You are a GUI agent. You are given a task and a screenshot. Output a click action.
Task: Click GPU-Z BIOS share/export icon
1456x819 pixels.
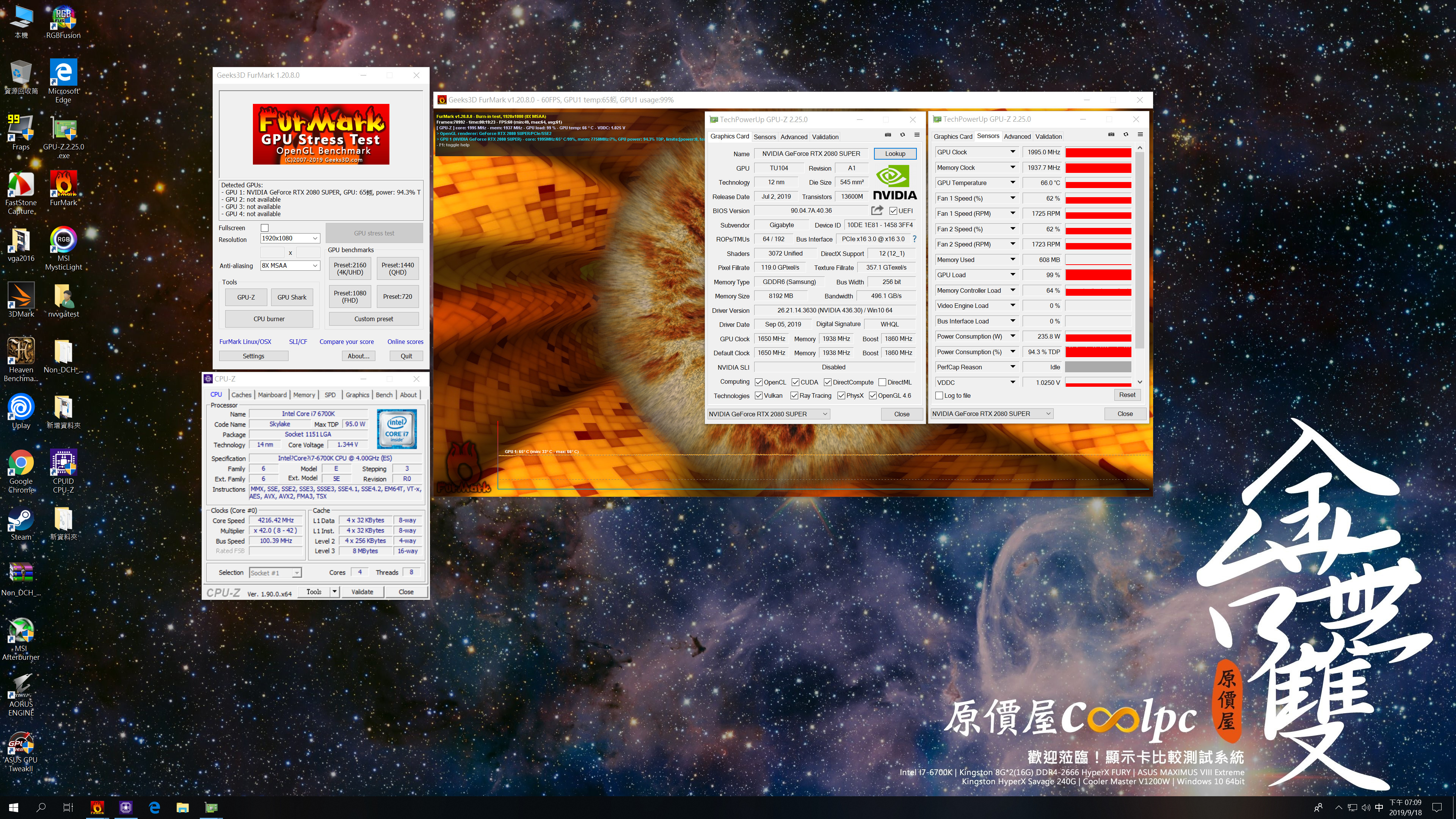coord(877,210)
